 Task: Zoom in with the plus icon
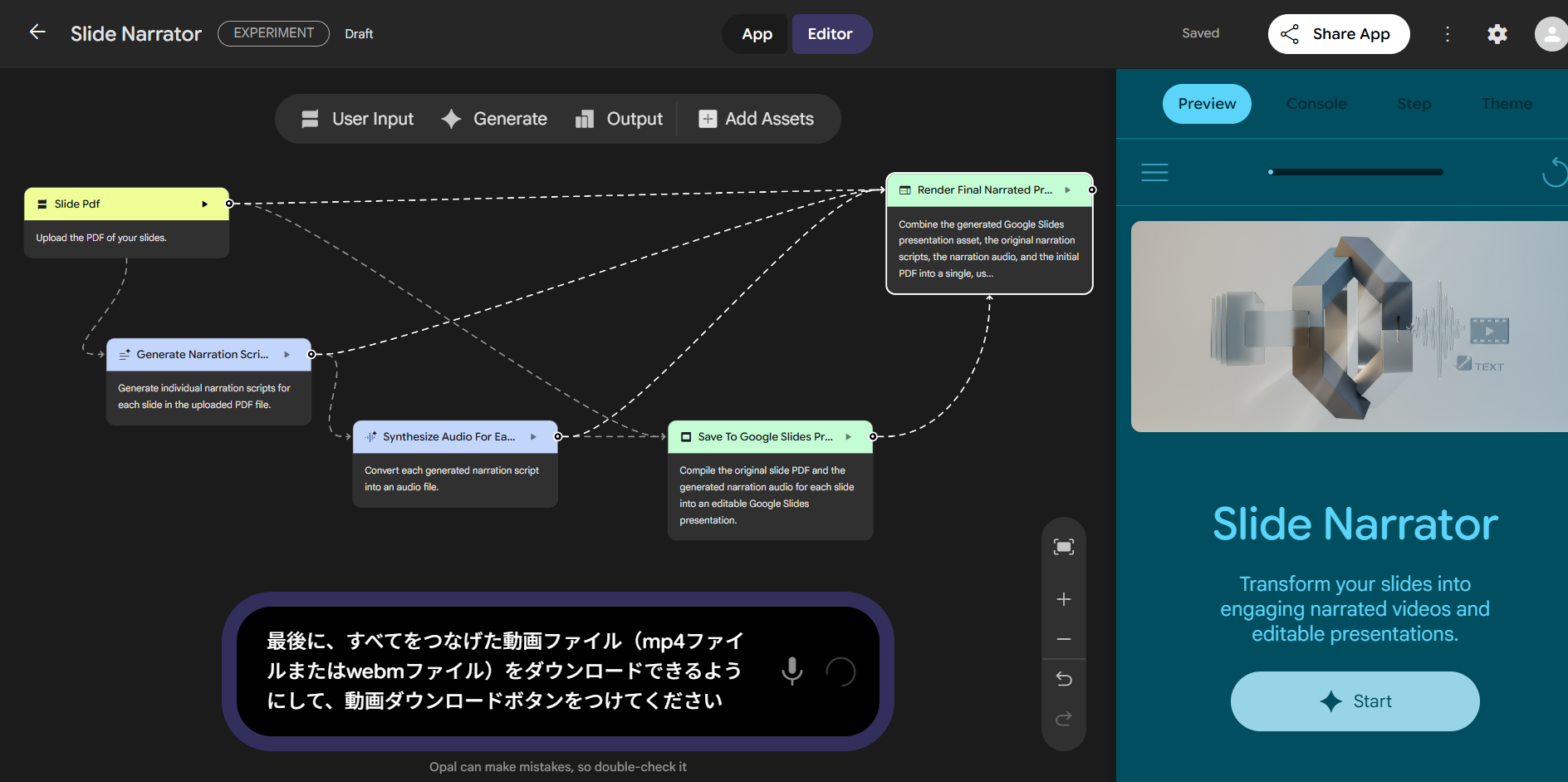tap(1063, 599)
